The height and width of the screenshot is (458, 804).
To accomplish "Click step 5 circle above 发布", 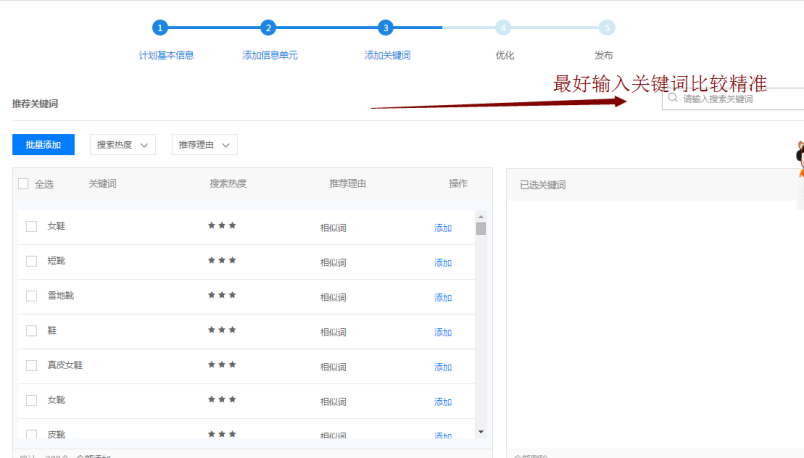I will click(607, 28).
